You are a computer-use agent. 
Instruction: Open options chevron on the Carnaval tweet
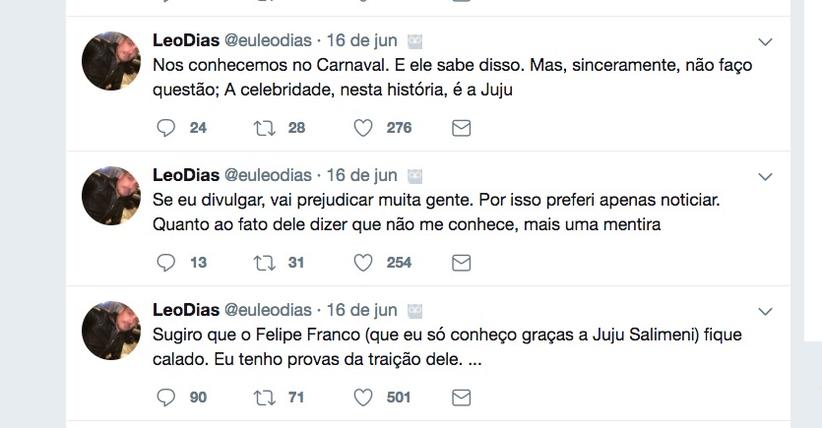tap(766, 42)
